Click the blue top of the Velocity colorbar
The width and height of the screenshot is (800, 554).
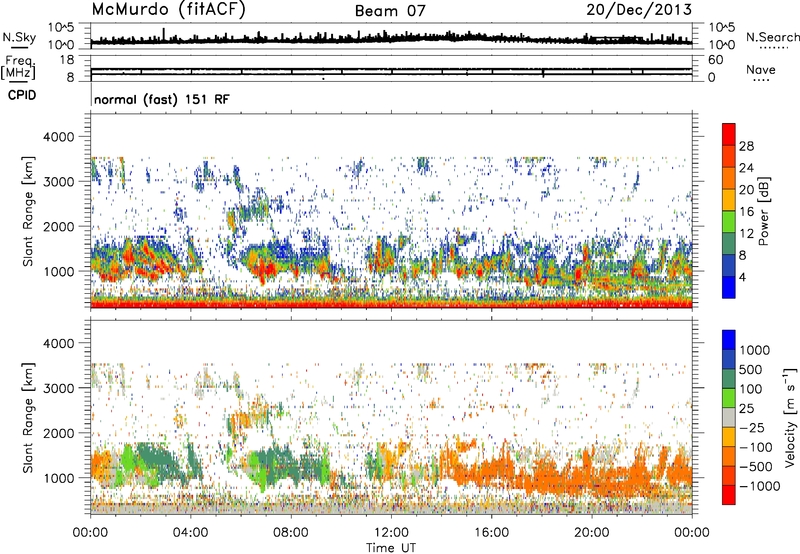(x=729, y=339)
